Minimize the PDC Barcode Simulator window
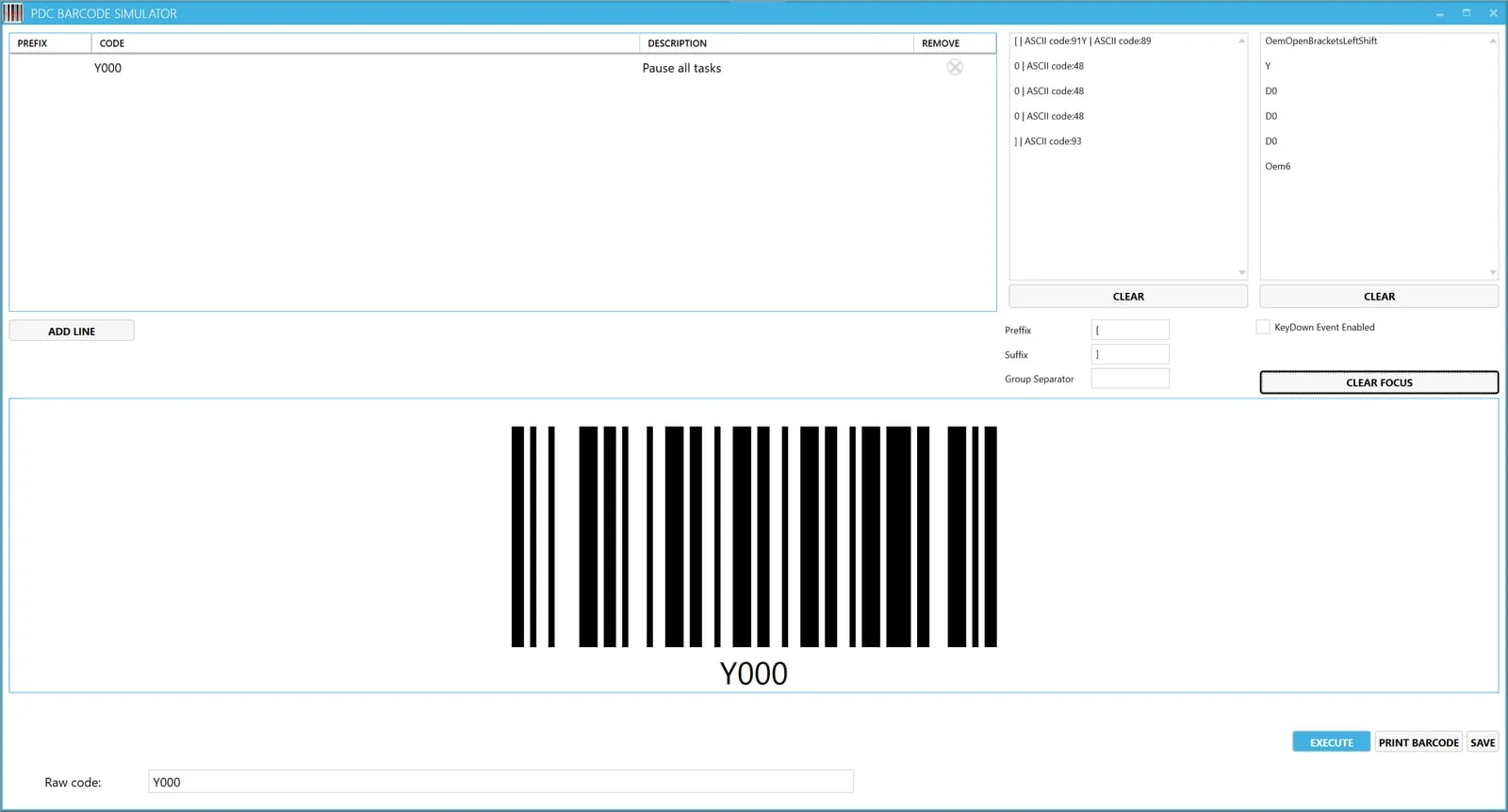1508x812 pixels. click(x=1439, y=13)
